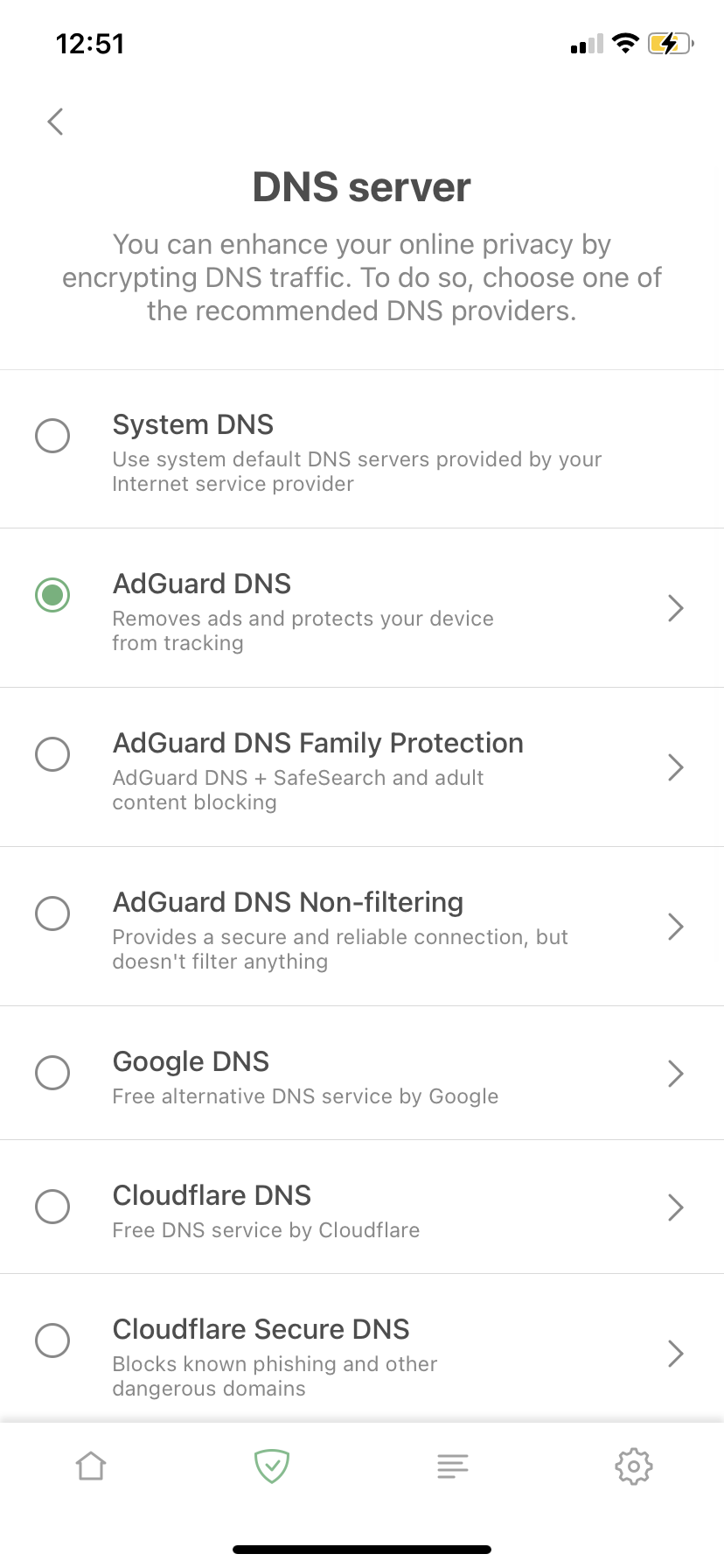Expand Cloudflare Secure DNS chevron

click(x=675, y=1354)
